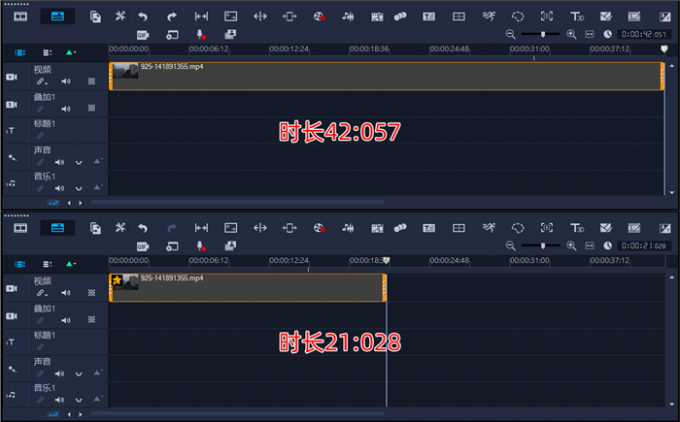The image size is (680, 422).
Task: Select the starred 925-141891355.mp4 clip thumbnail
Action: click(126, 283)
